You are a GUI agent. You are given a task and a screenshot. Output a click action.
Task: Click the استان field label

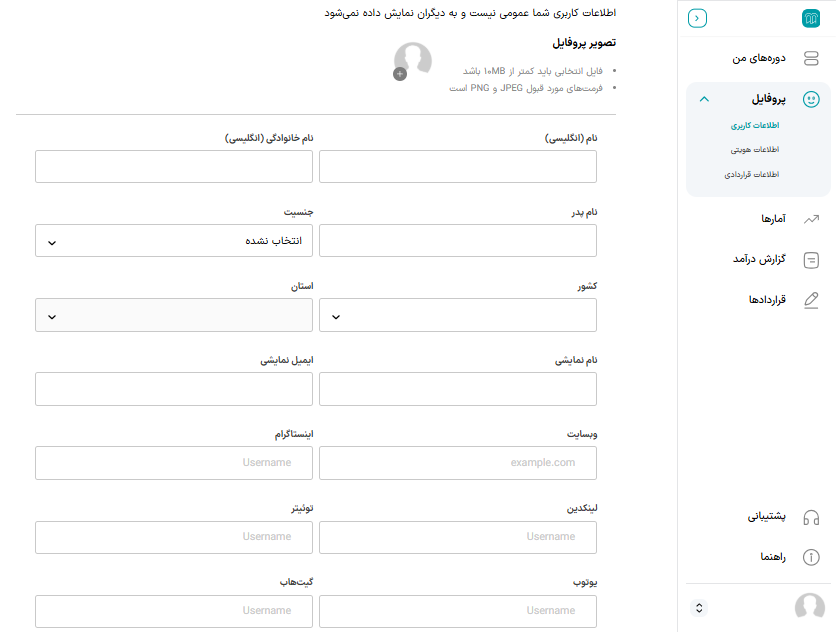(302, 286)
